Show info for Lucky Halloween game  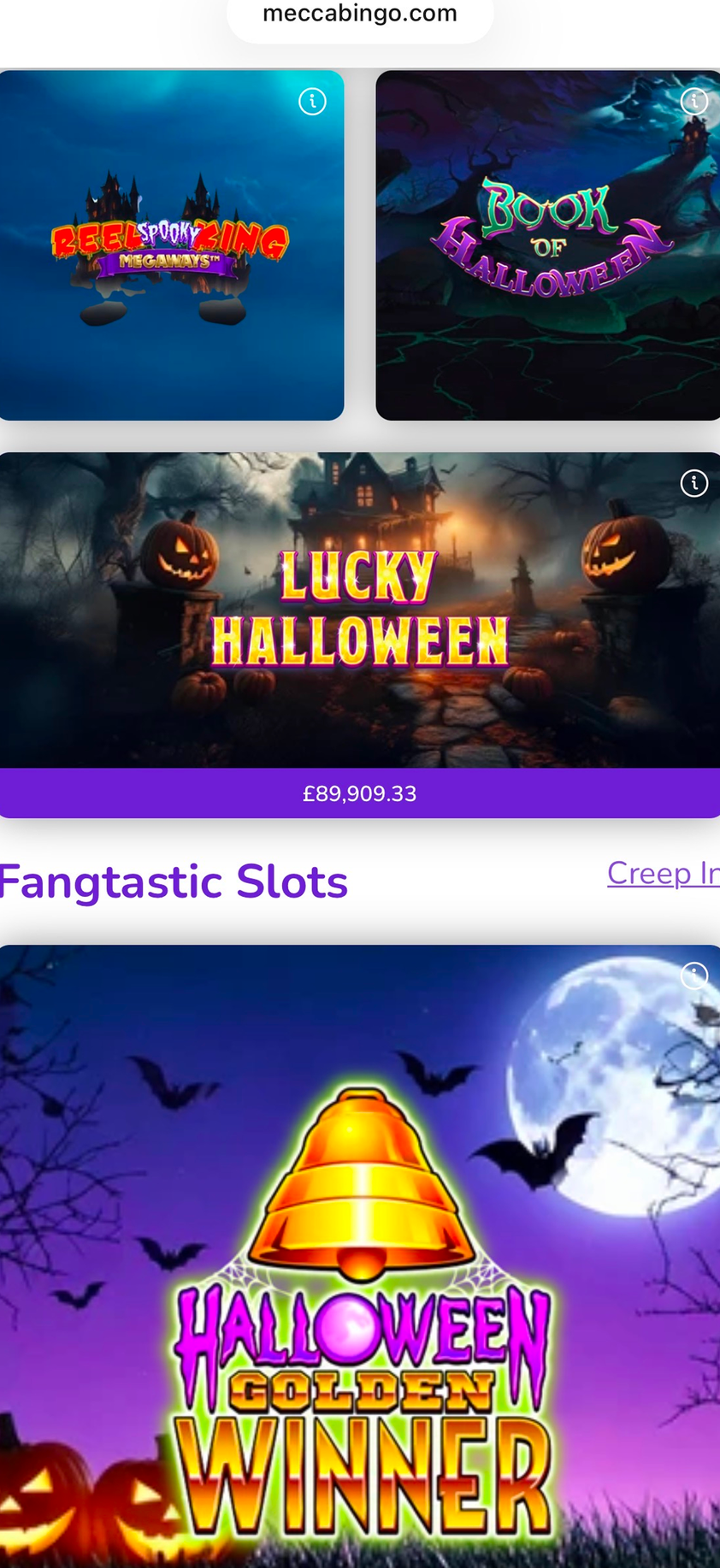pos(693,483)
